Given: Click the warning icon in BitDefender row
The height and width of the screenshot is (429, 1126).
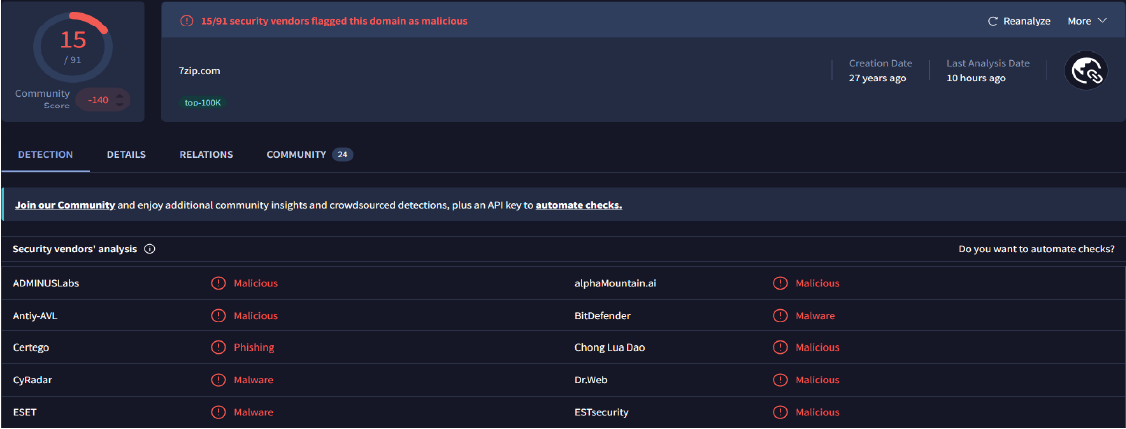Looking at the screenshot, I should pos(780,315).
